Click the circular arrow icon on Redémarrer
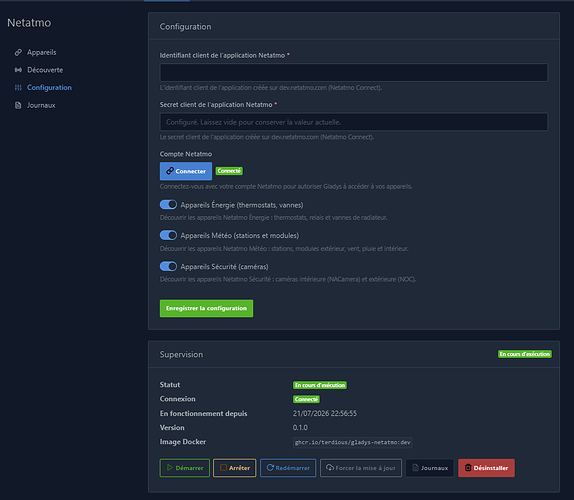 coord(270,467)
